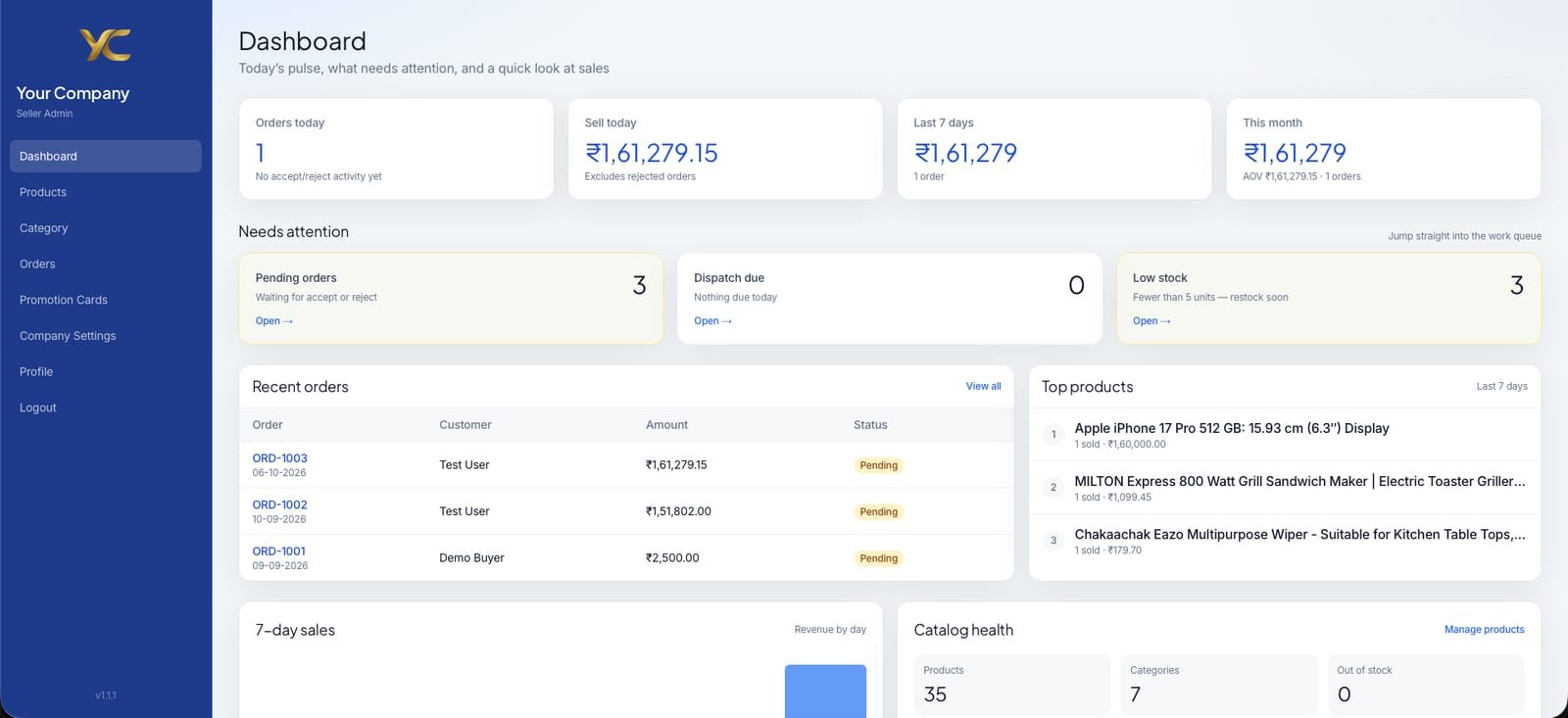Click the Your Company logo icon
Viewport: 1568px width, 718px height.
(x=105, y=45)
